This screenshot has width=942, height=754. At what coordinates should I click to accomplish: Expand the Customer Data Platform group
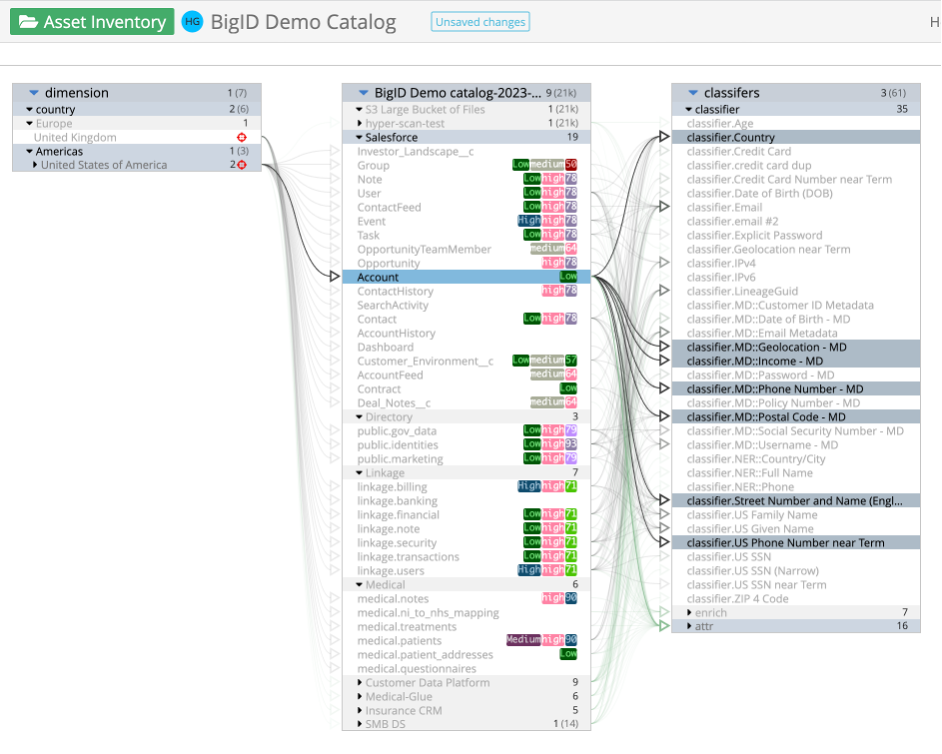pyautogui.click(x=359, y=683)
